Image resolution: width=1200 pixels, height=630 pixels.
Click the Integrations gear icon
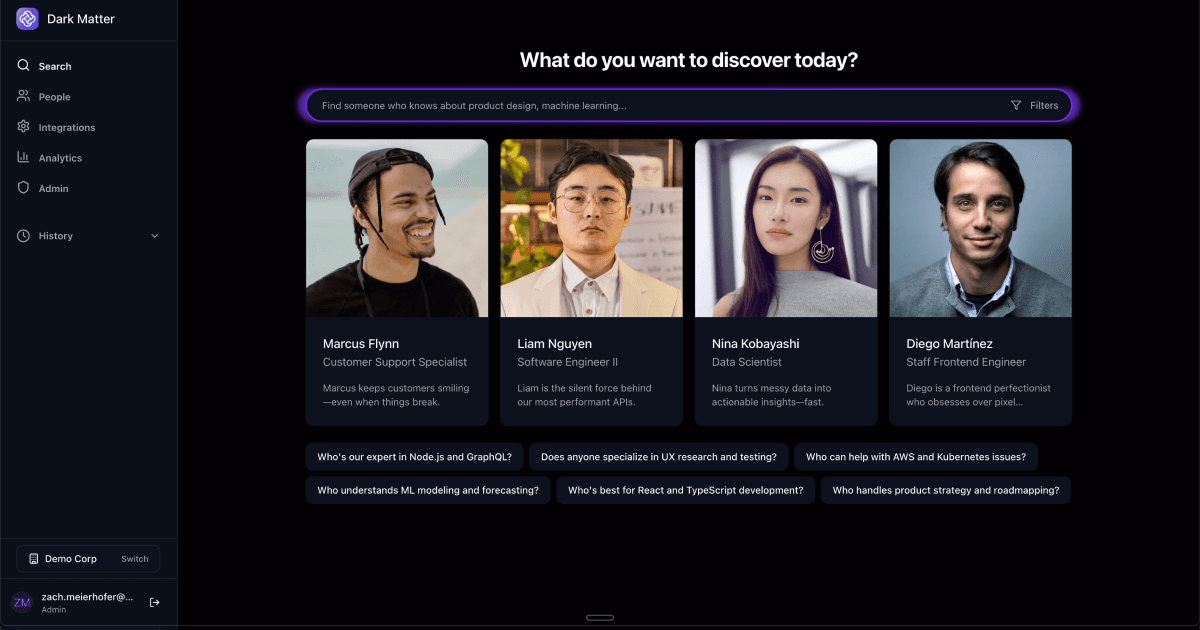pos(22,127)
